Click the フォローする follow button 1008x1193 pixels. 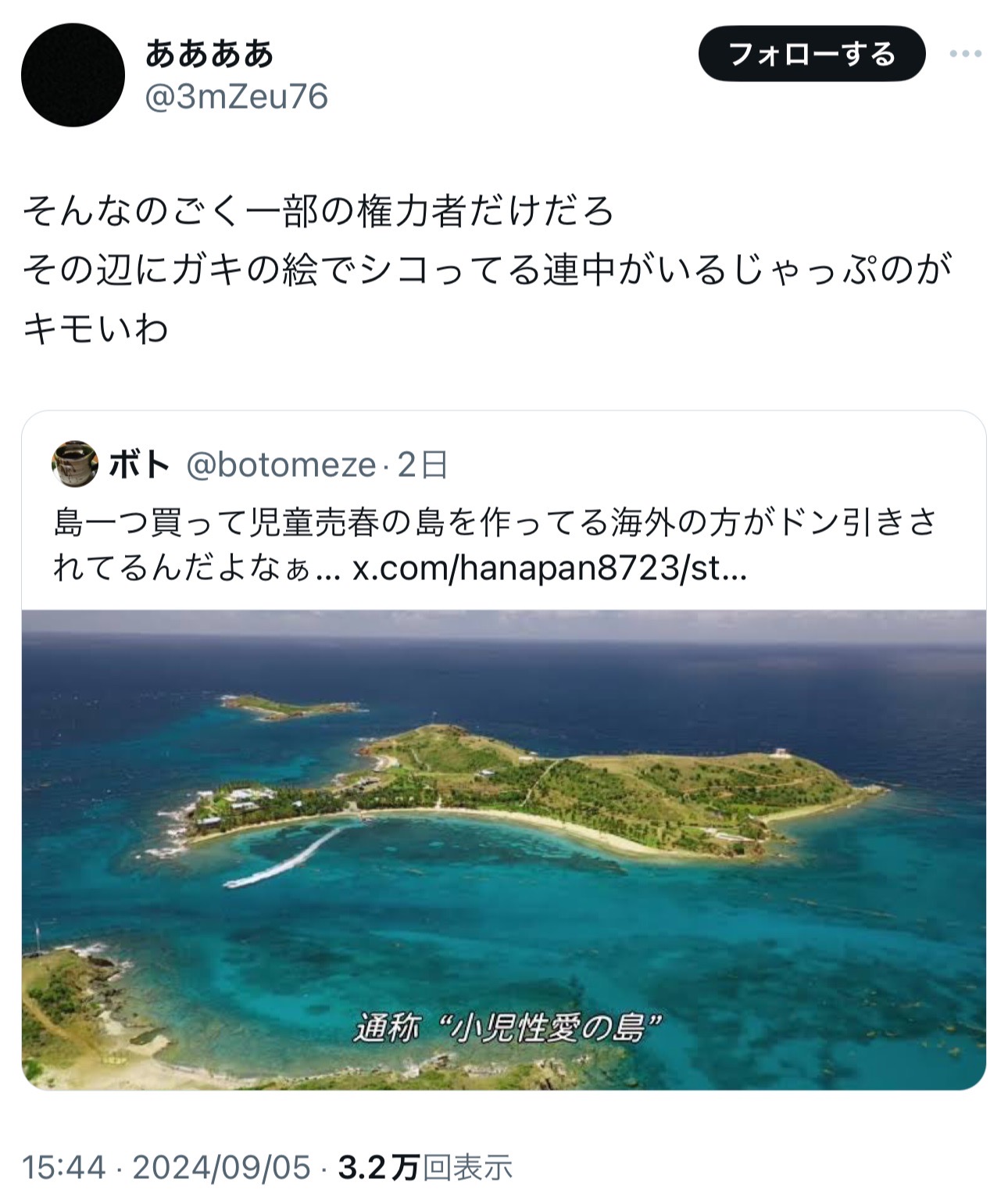(x=812, y=54)
